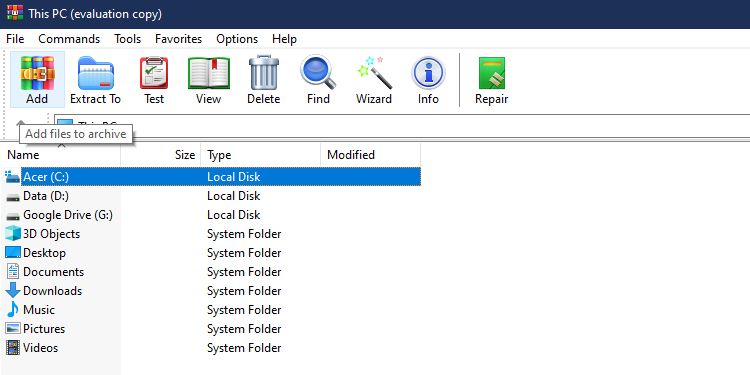Click the Documents folder icon
Image resolution: width=750 pixels, height=375 pixels.
pyautogui.click(x=13, y=272)
